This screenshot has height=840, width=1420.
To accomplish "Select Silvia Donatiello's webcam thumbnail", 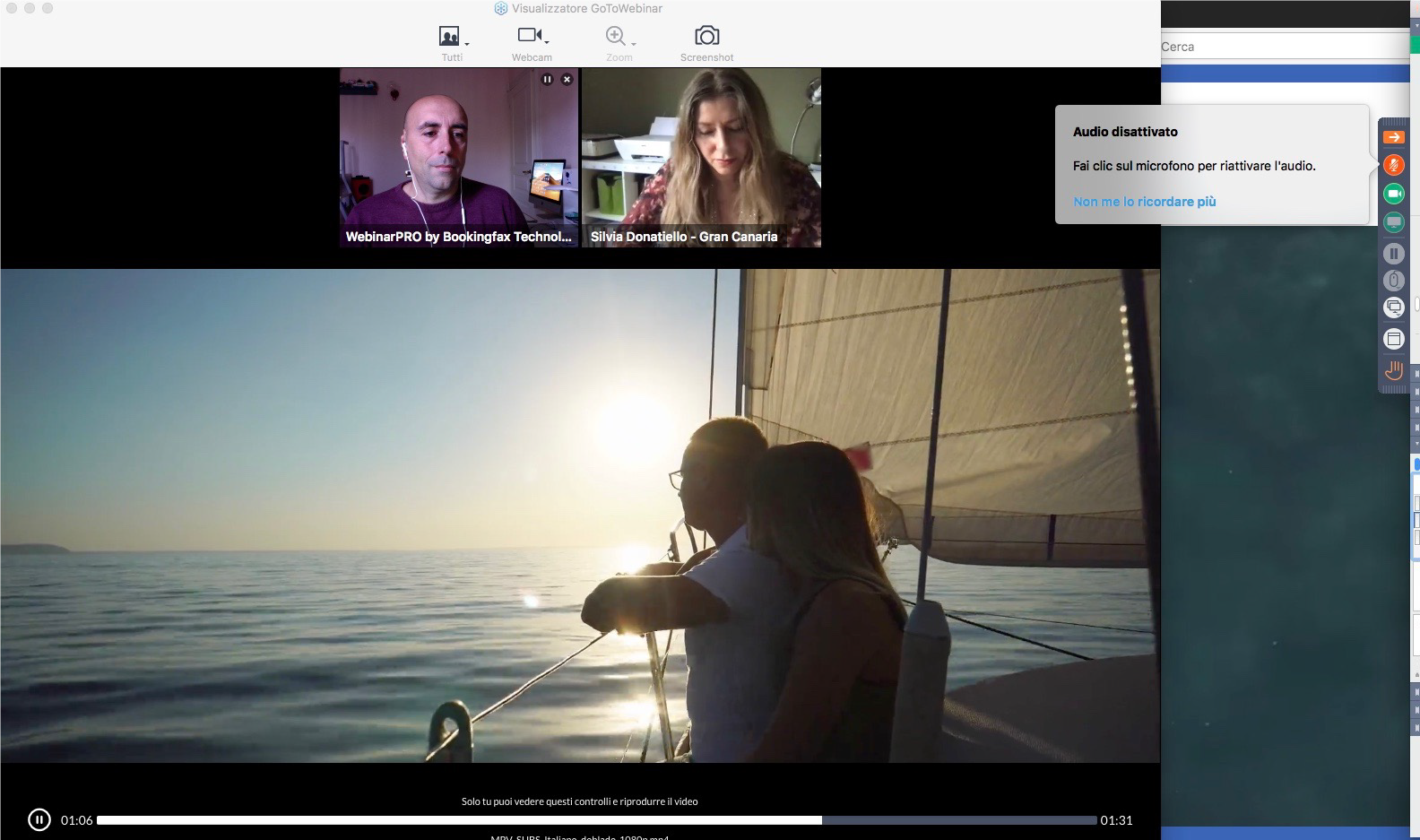I will pyautogui.click(x=701, y=157).
